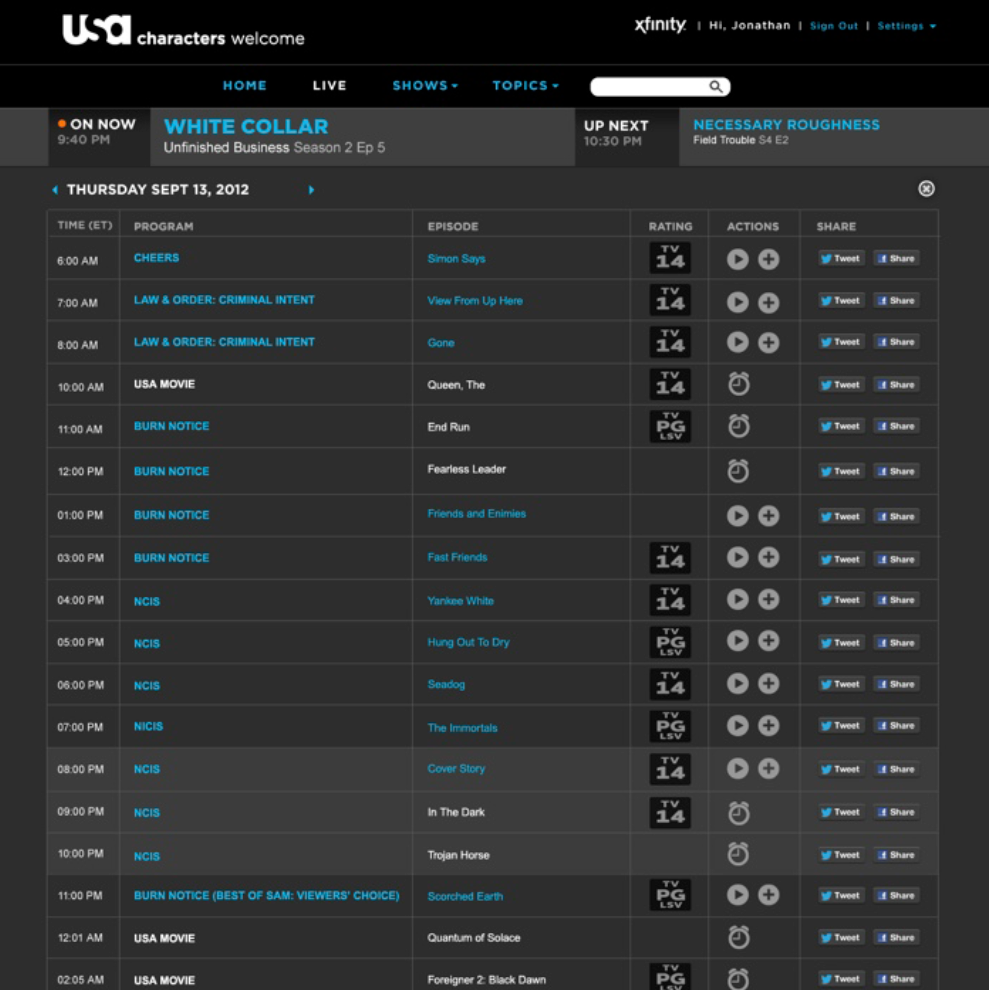Add Hung Out To Dry with plus
Screen dimensions: 989x990
click(x=768, y=641)
